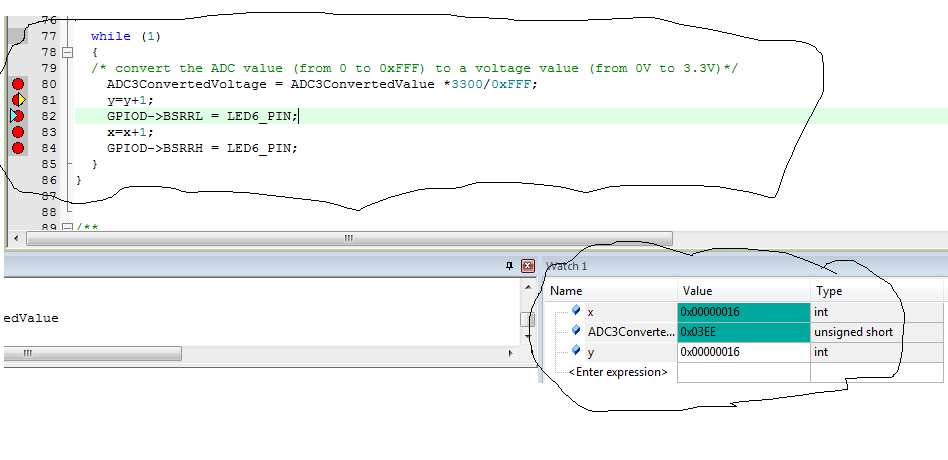Click the editor scrollbar left arrow

pyautogui.click(x=16, y=239)
